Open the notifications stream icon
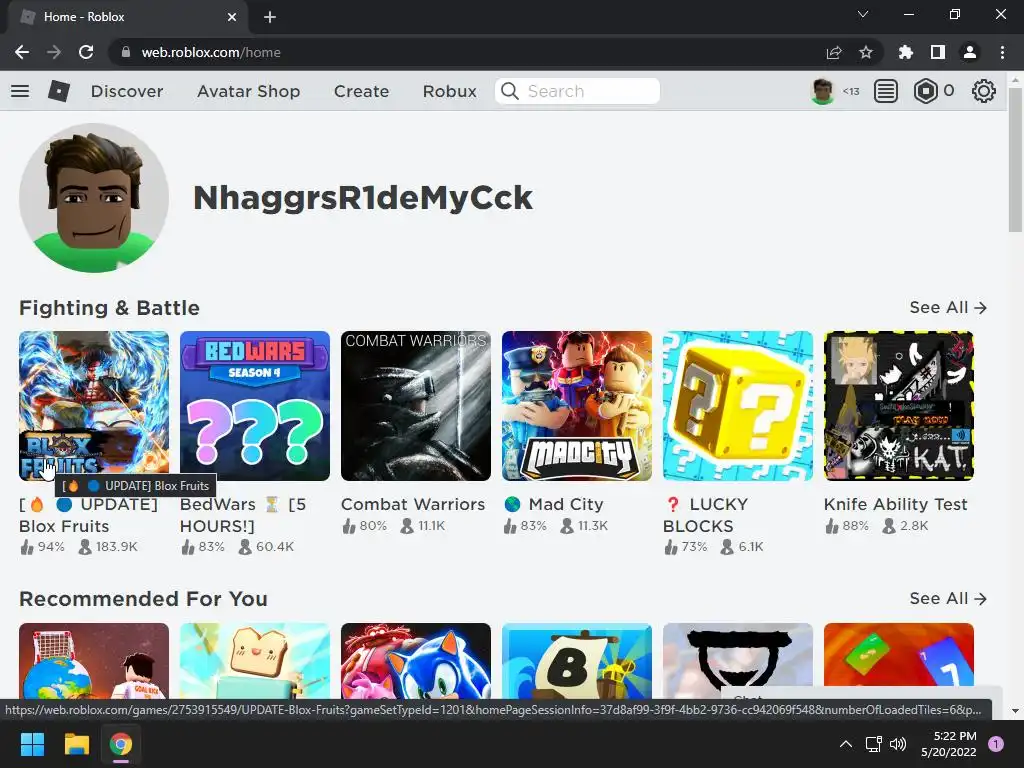The image size is (1024, 768). (x=886, y=91)
